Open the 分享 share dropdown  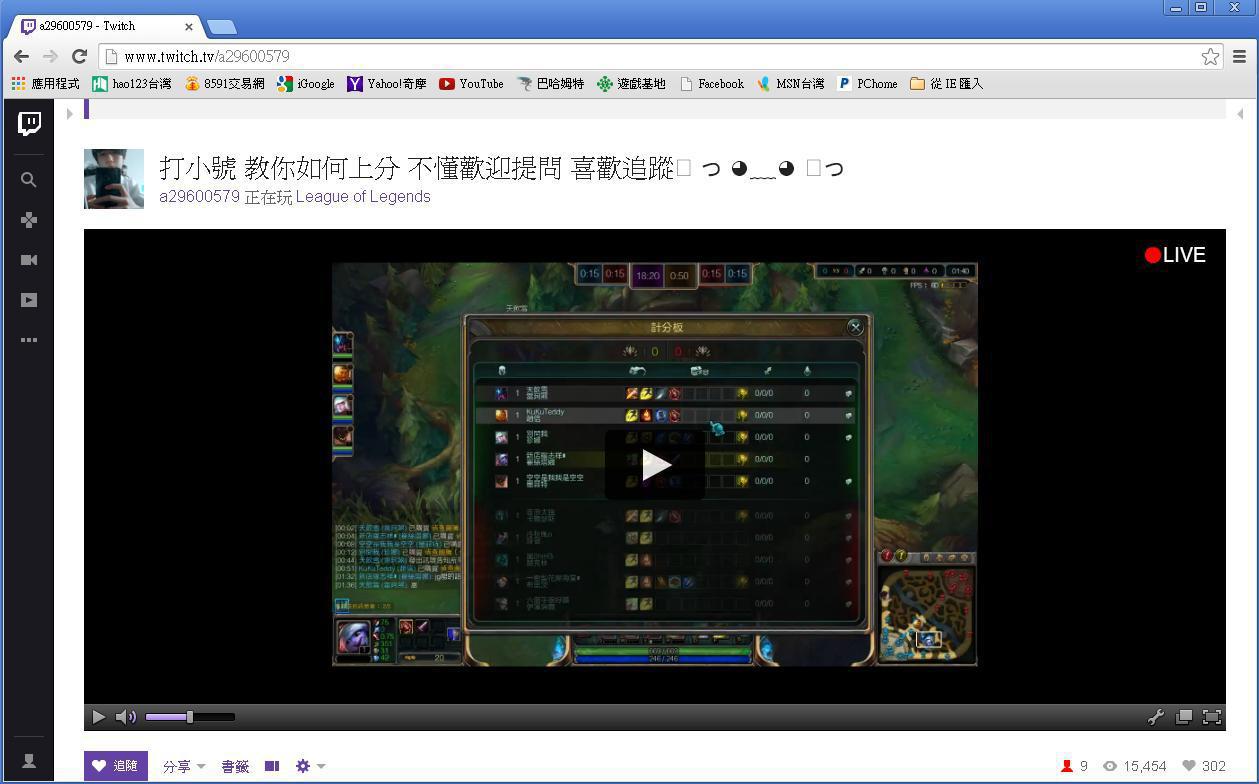(184, 766)
